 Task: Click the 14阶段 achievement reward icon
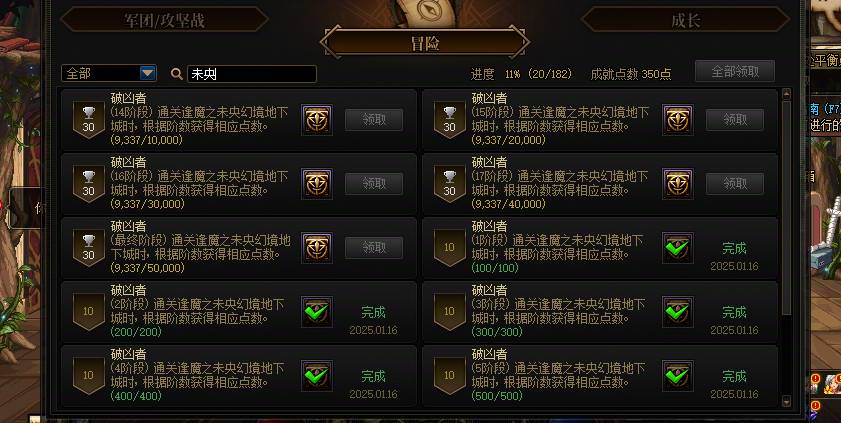coord(316,120)
